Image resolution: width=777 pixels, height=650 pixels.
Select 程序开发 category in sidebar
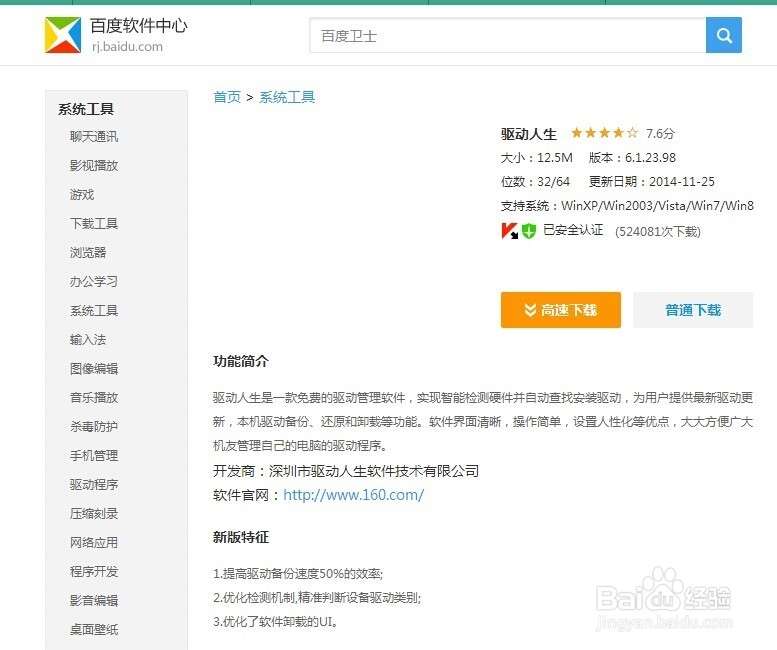(x=94, y=571)
